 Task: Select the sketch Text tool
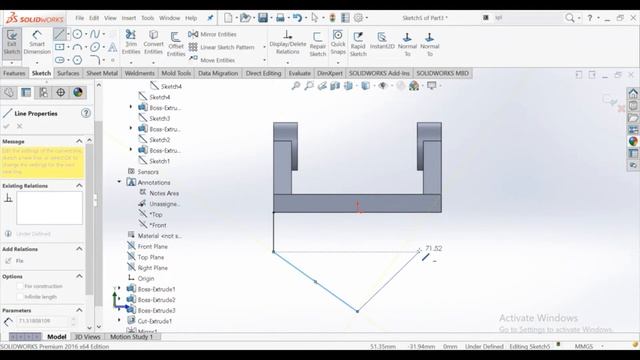pos(113,47)
